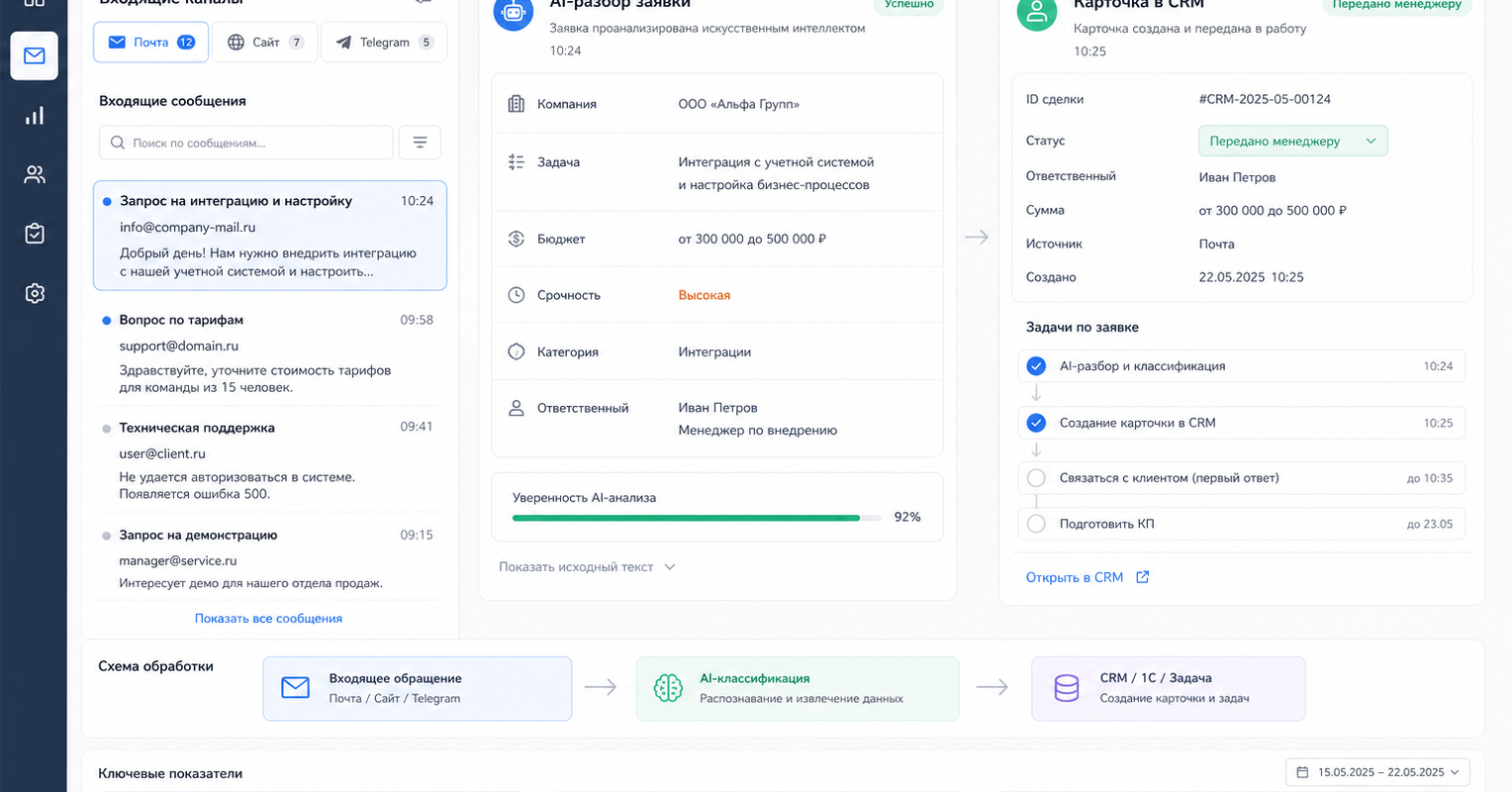
Task: Open the message filter options button
Action: click(x=420, y=143)
